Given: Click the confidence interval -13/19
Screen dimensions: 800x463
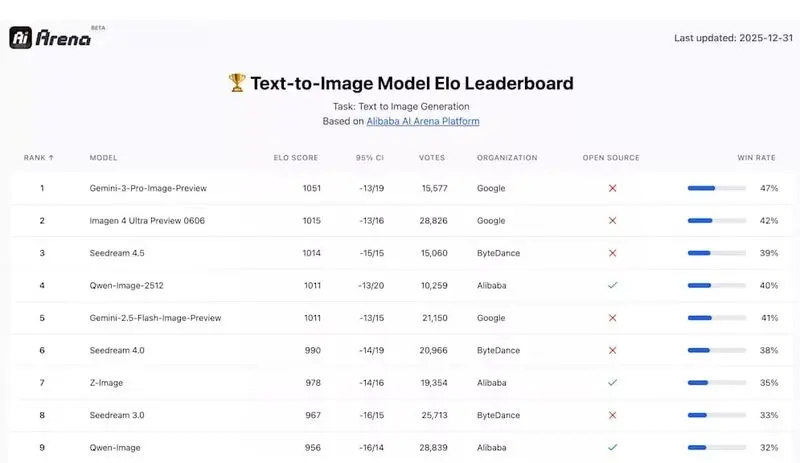Looking at the screenshot, I should pyautogui.click(x=371, y=188).
